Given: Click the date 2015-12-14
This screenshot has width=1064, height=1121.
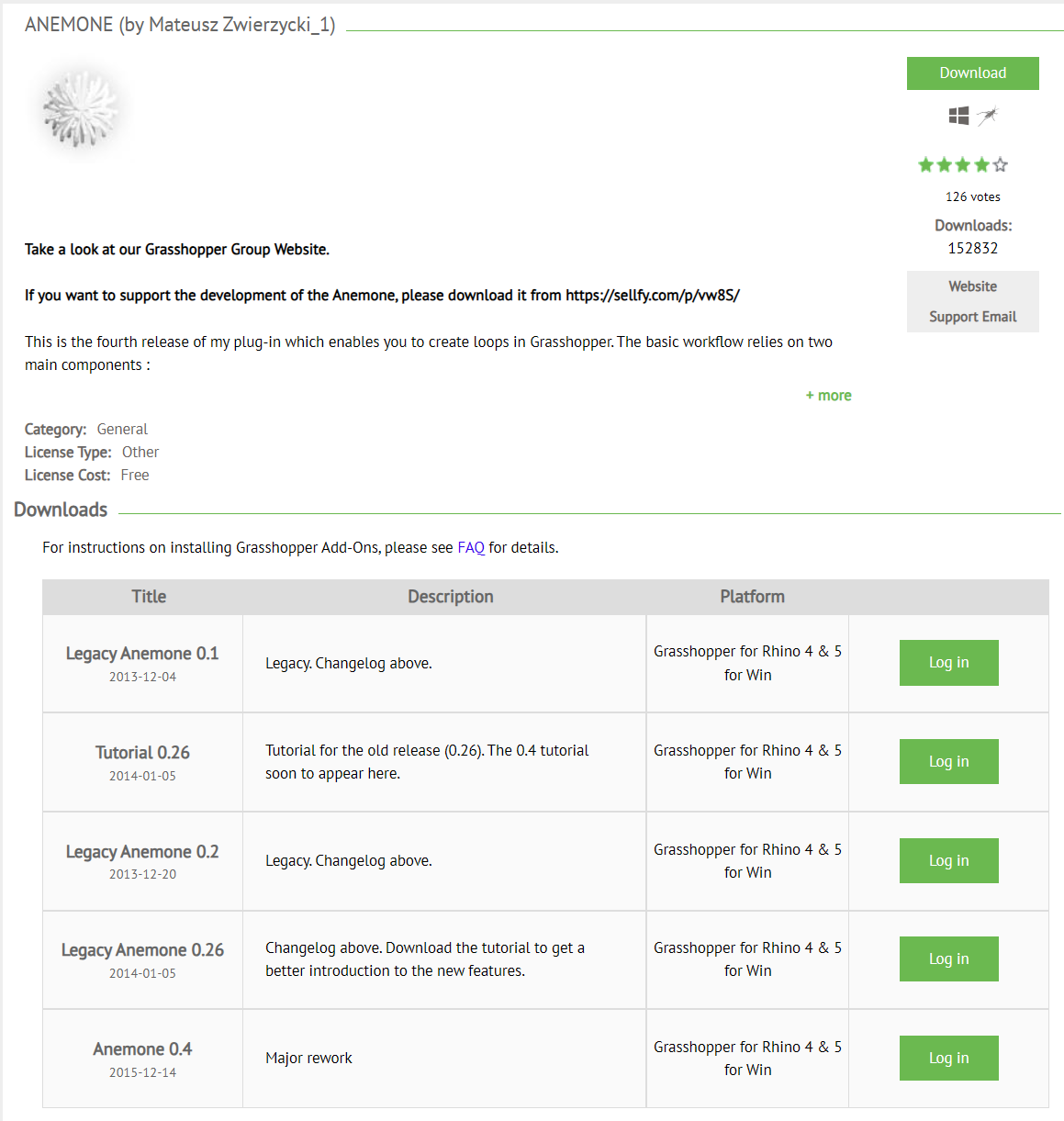Looking at the screenshot, I should (142, 1072).
